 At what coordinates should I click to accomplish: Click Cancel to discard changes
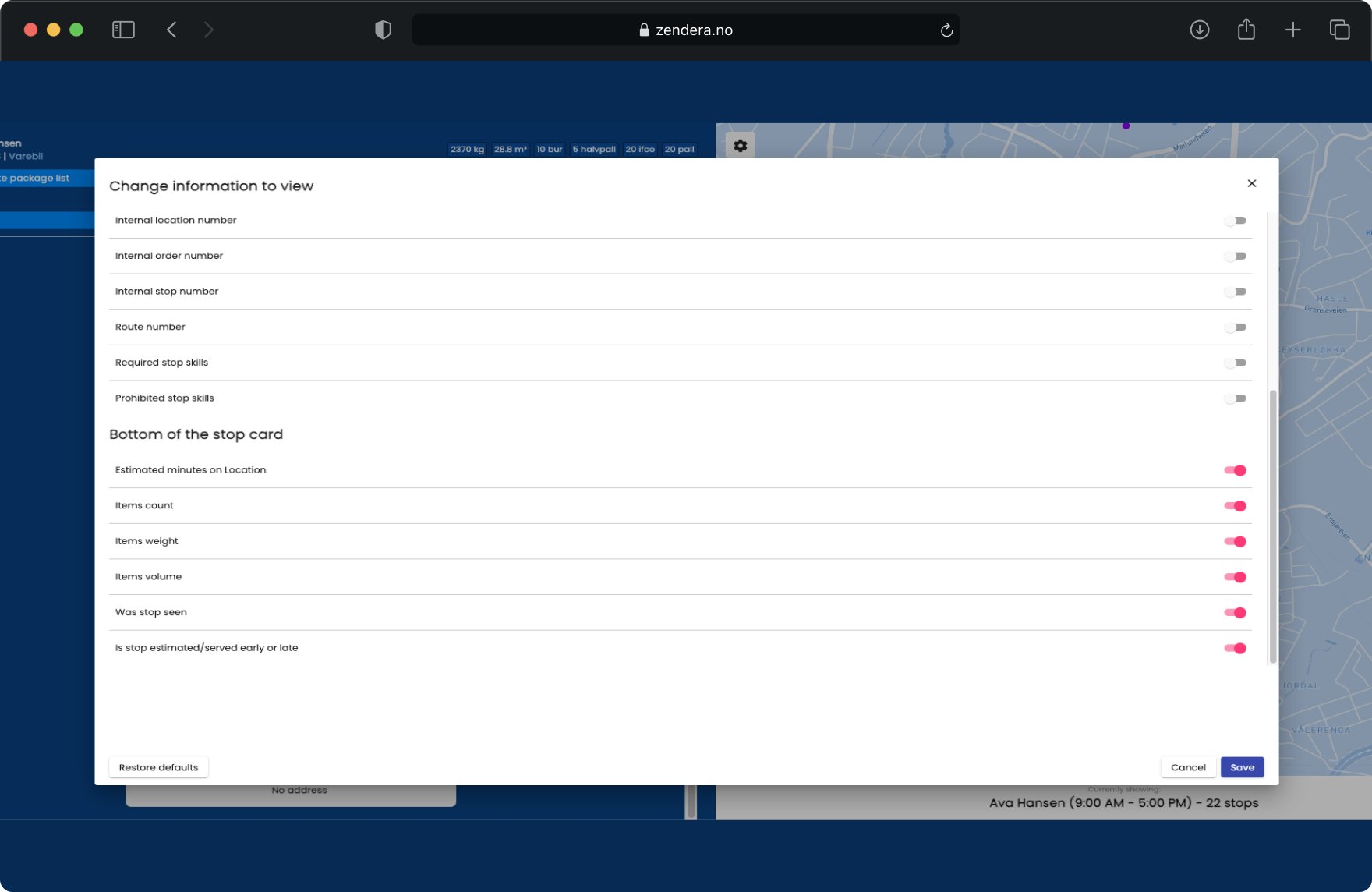coord(1187,767)
